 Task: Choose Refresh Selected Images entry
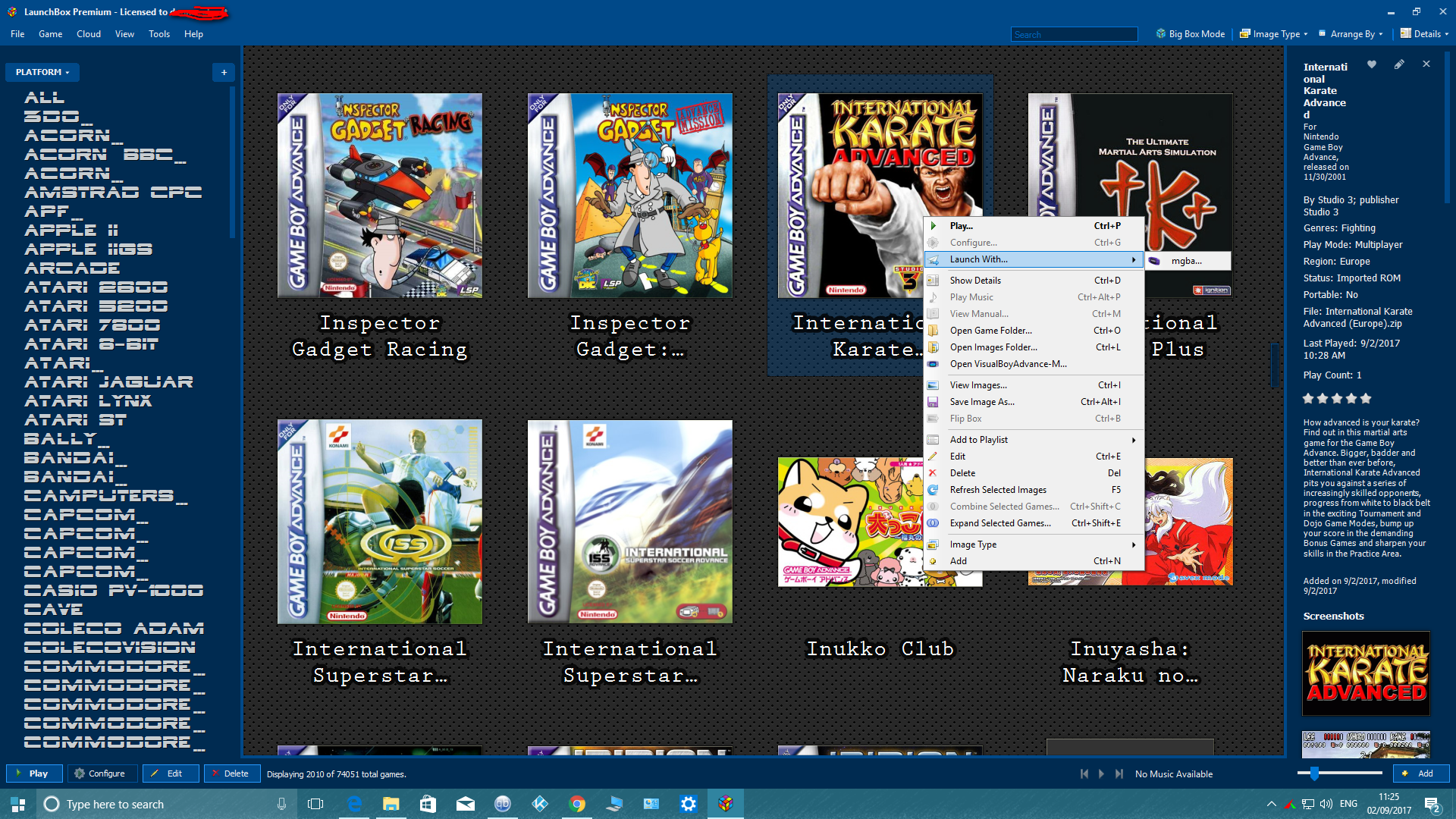pyautogui.click(x=1034, y=490)
